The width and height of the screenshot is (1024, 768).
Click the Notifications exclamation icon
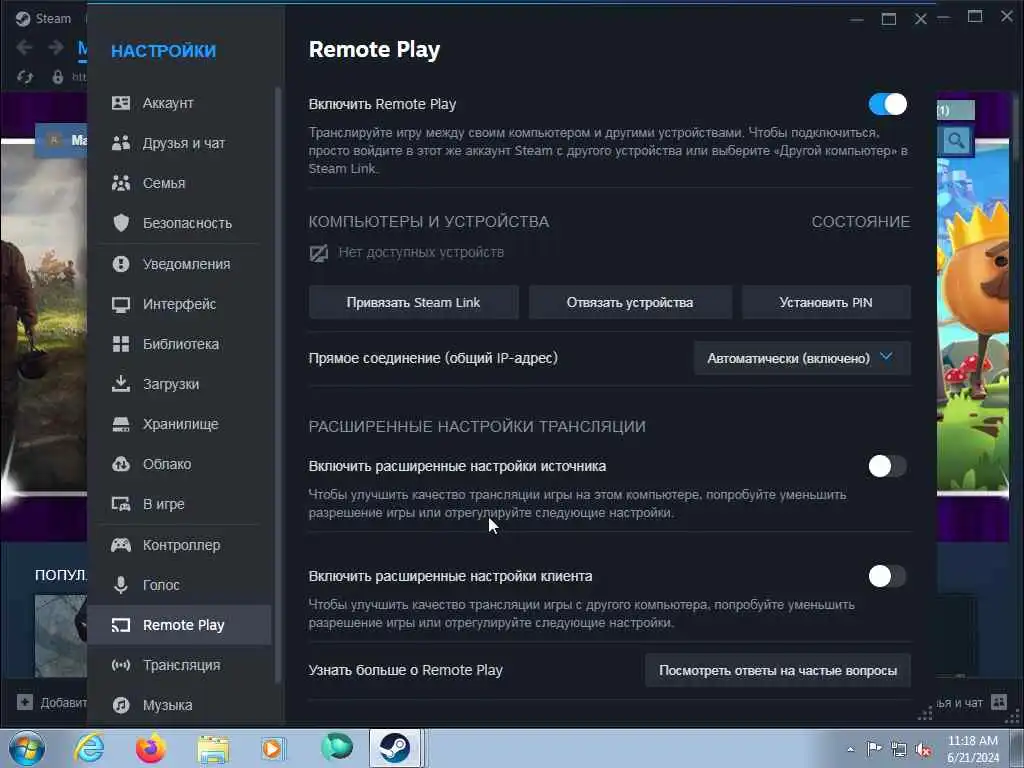[x=121, y=264]
